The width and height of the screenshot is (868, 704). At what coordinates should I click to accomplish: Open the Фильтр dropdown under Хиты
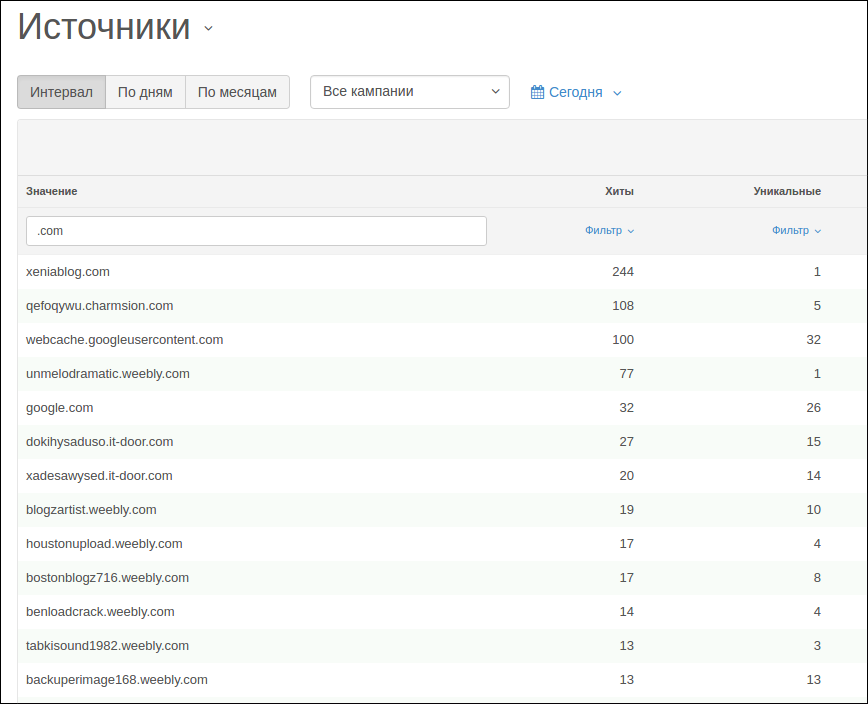pyautogui.click(x=609, y=230)
